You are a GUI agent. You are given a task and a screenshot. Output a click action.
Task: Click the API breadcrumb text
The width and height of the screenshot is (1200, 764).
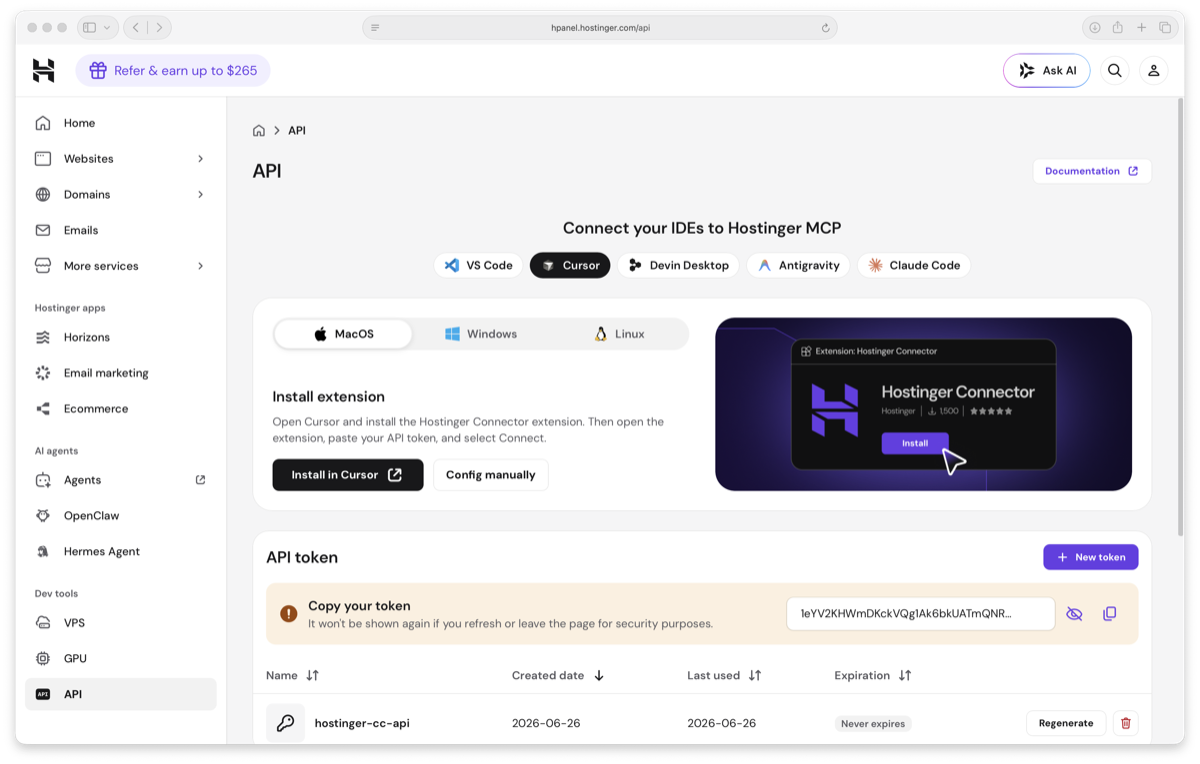[297, 130]
